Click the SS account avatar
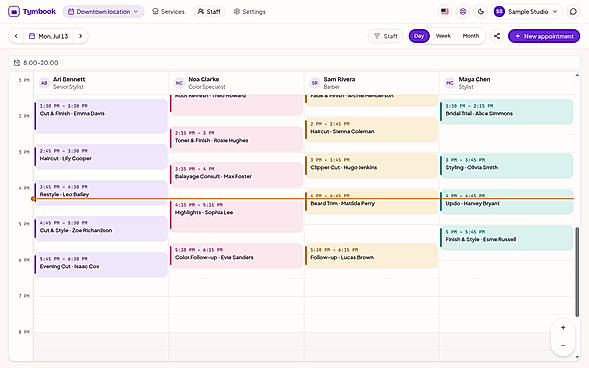The width and height of the screenshot is (589, 368). click(499, 12)
